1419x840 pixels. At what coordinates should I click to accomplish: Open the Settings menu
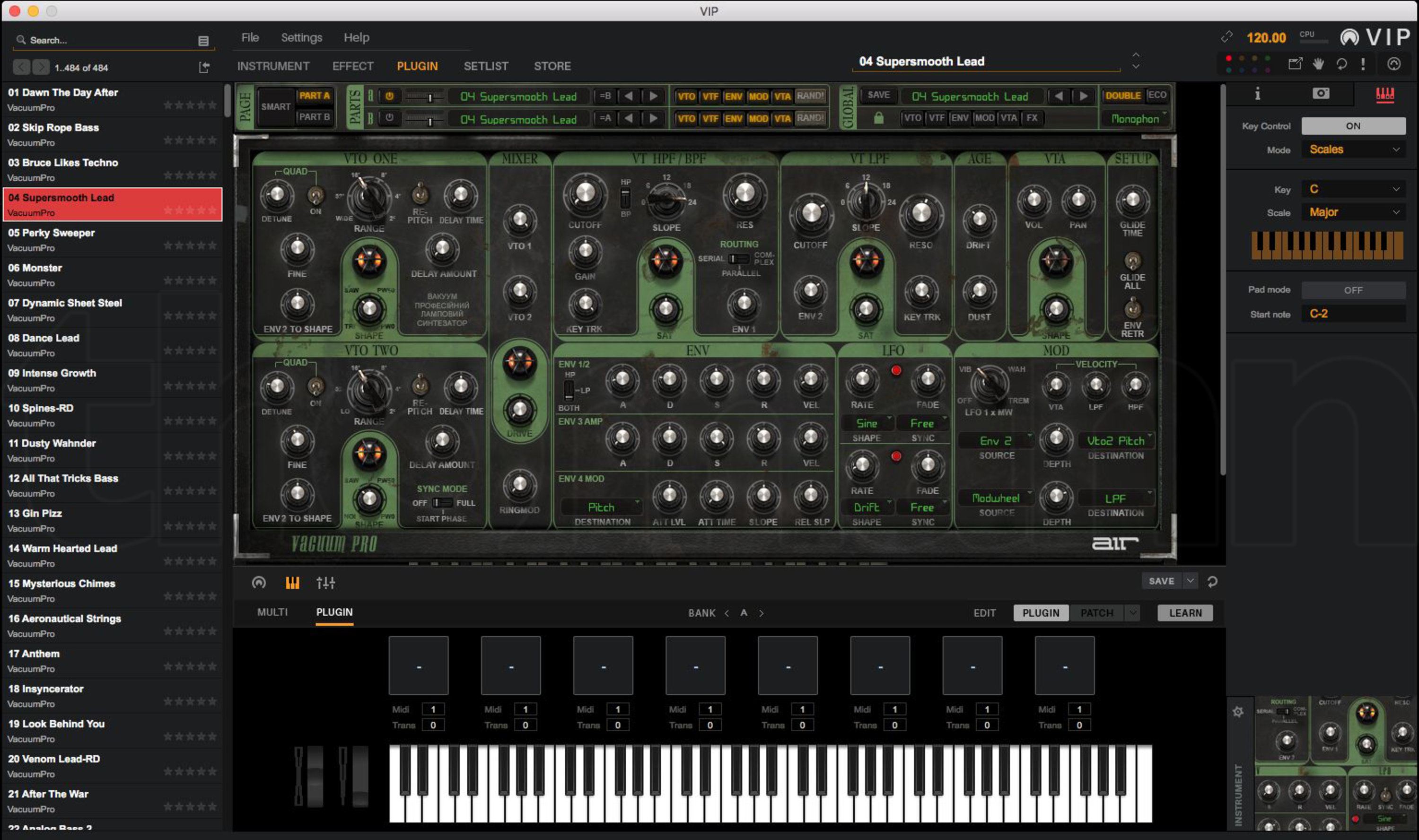[301, 37]
